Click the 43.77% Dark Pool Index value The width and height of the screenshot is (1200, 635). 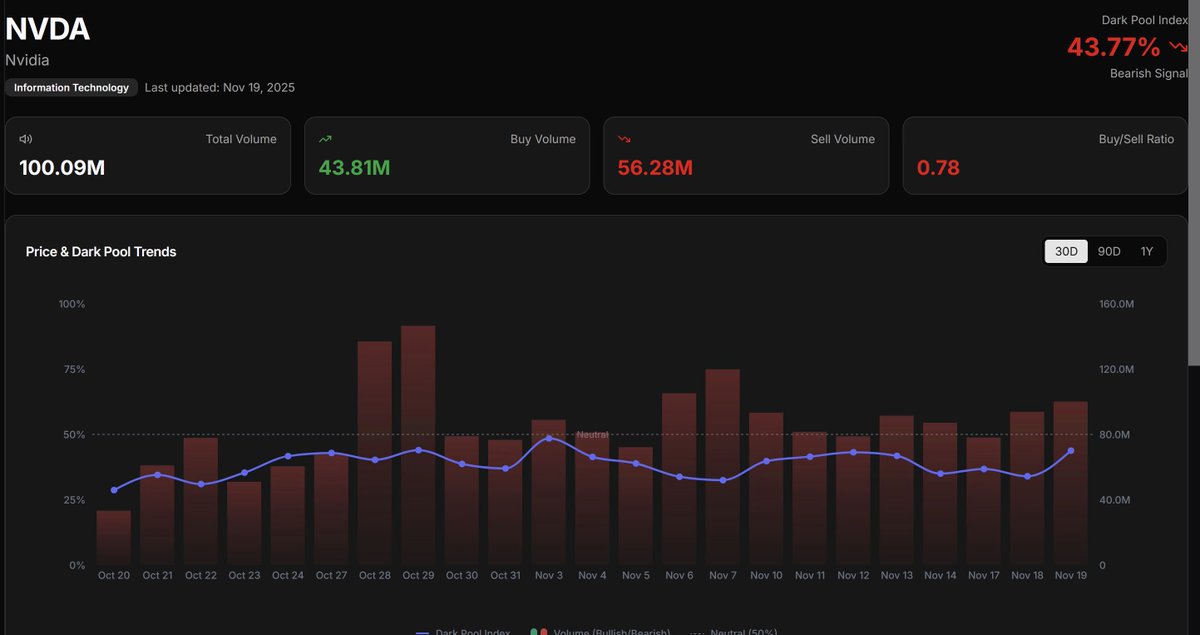coord(1114,47)
